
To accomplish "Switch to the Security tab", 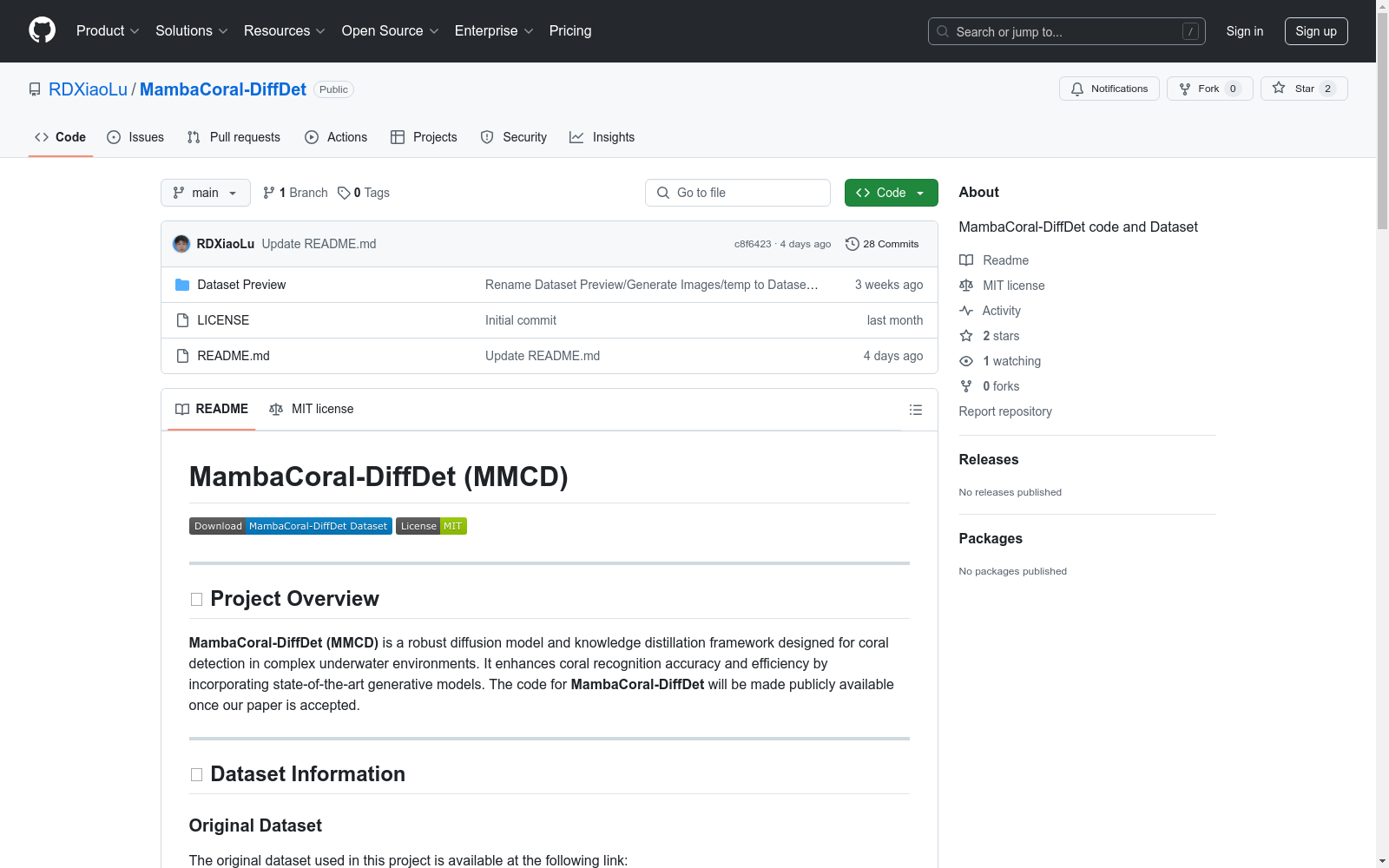I will 514,137.
